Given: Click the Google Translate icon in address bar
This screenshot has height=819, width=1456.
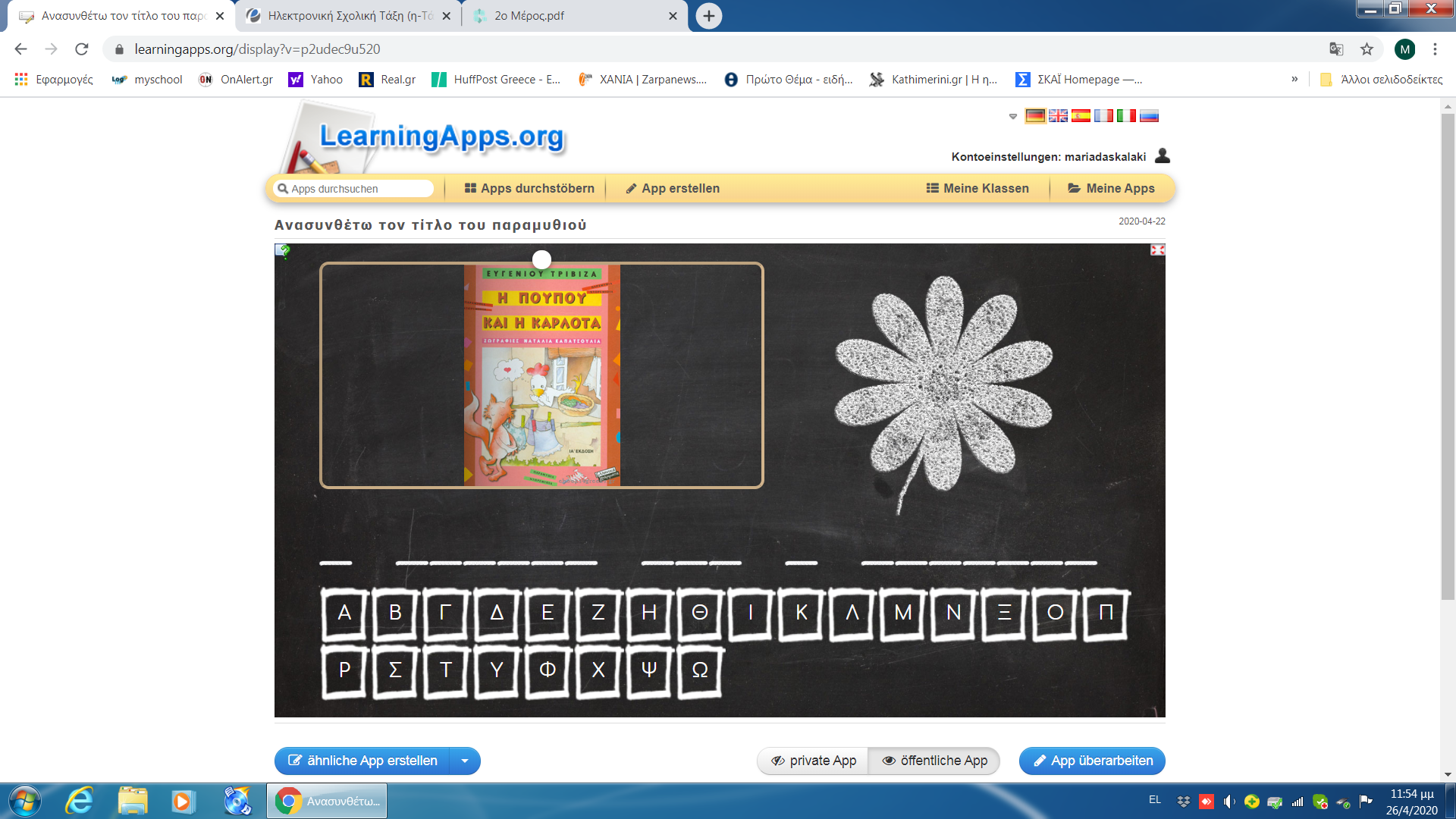Looking at the screenshot, I should tap(1336, 49).
